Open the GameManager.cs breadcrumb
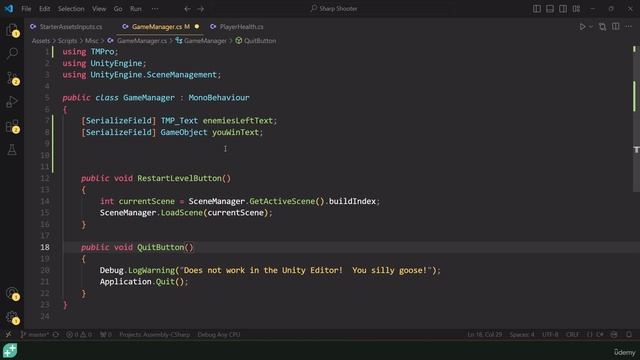The image size is (640, 360). [x=138, y=41]
